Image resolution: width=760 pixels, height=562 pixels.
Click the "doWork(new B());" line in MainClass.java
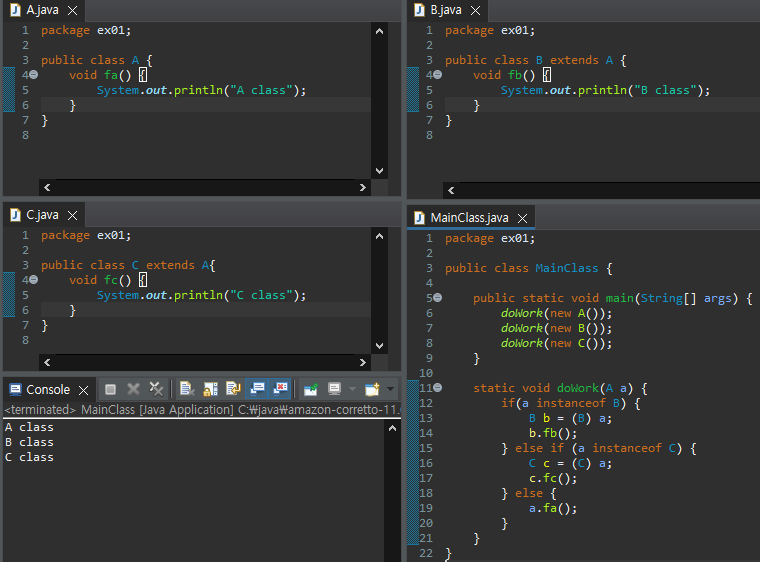click(556, 328)
